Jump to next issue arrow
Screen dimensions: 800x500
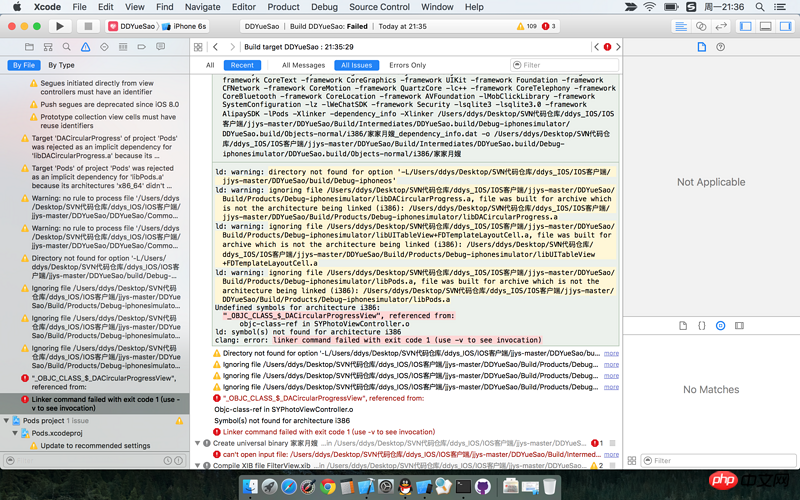tap(618, 47)
